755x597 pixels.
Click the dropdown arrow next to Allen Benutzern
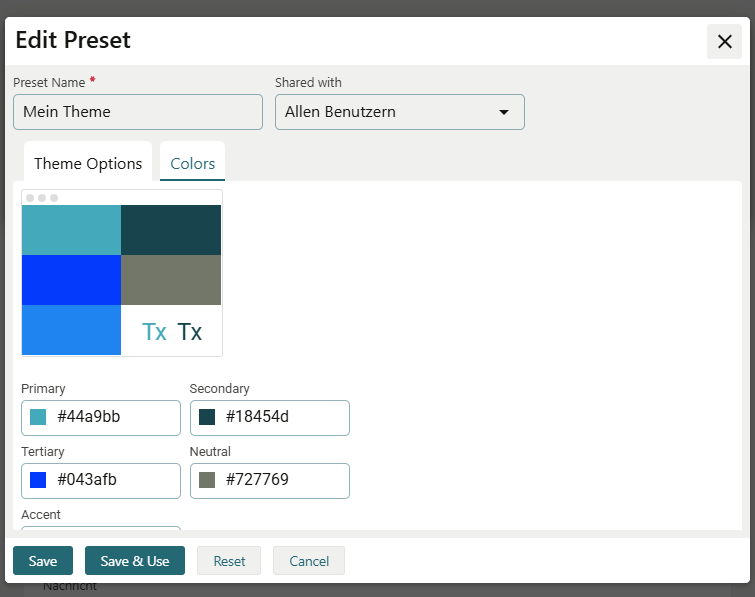pyautogui.click(x=504, y=112)
